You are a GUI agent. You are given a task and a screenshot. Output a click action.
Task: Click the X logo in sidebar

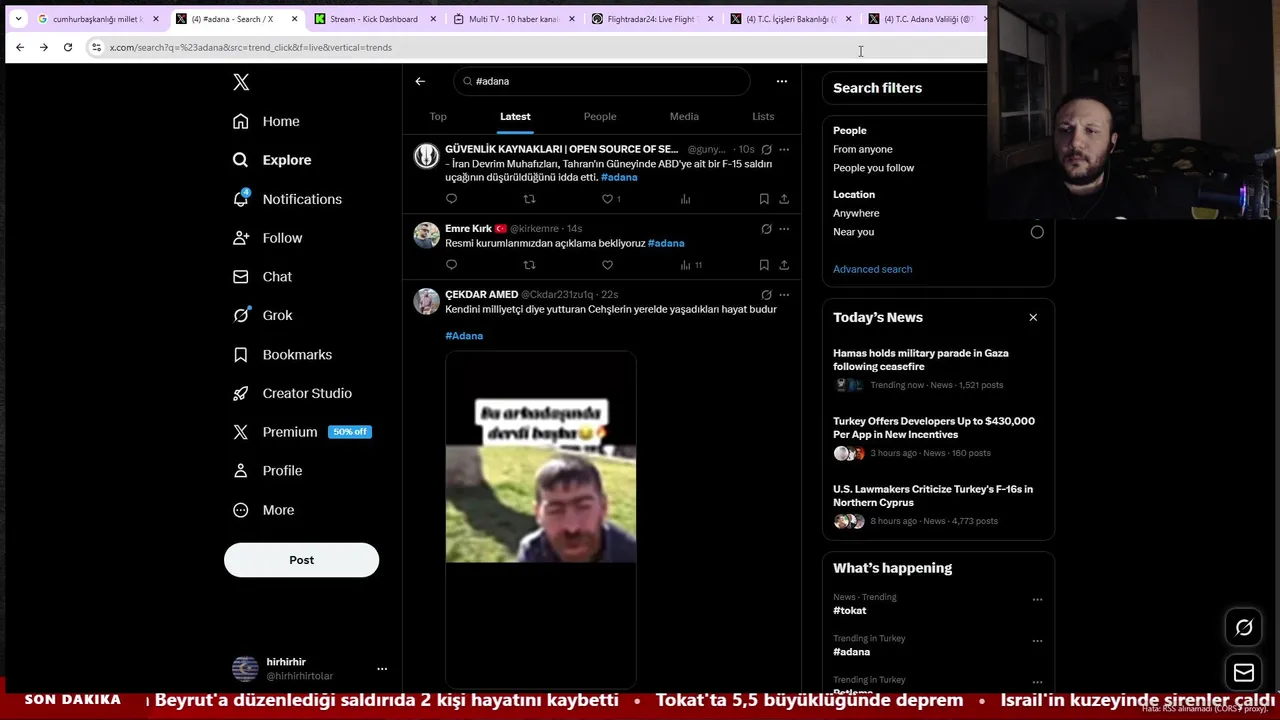[241, 82]
